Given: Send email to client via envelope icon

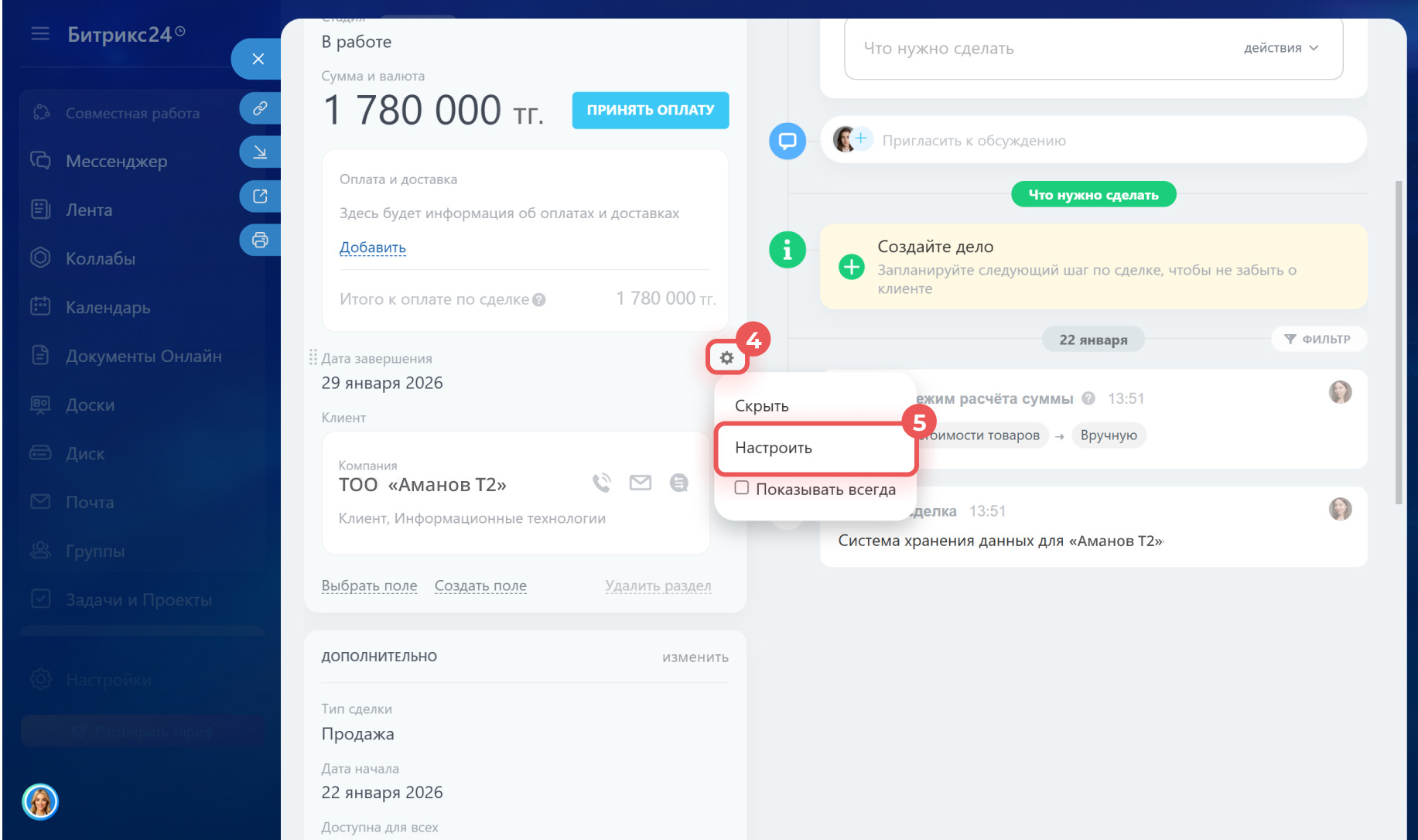Looking at the screenshot, I should 641,483.
